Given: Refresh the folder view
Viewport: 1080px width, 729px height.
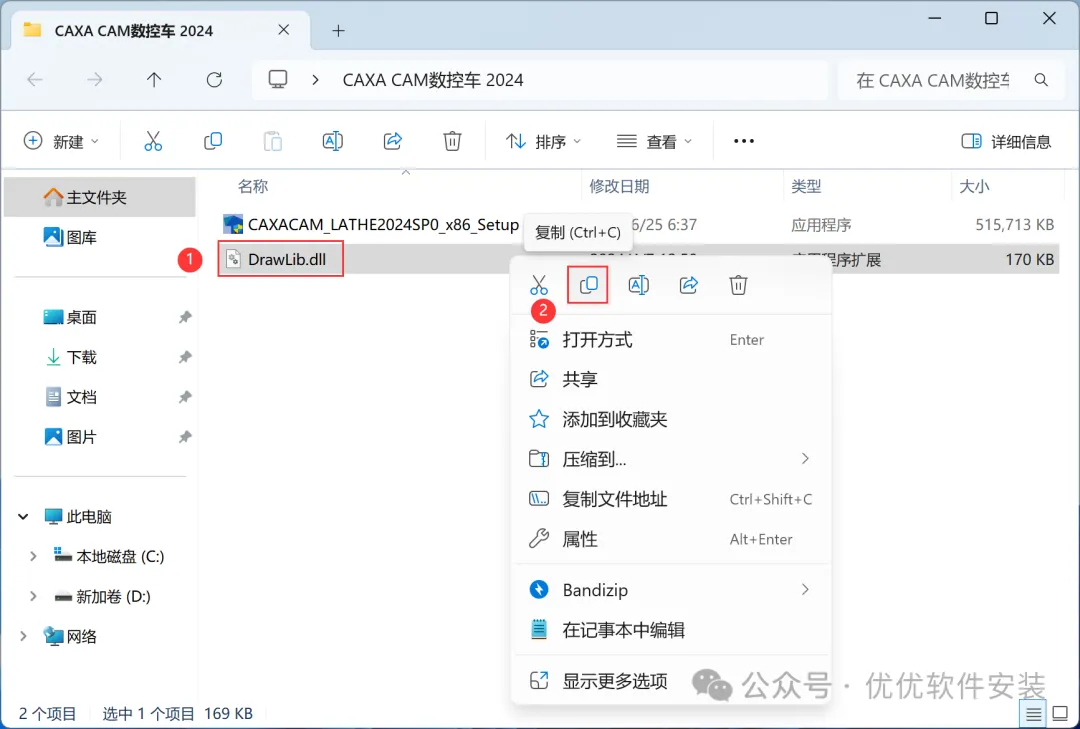Looking at the screenshot, I should click(x=214, y=80).
